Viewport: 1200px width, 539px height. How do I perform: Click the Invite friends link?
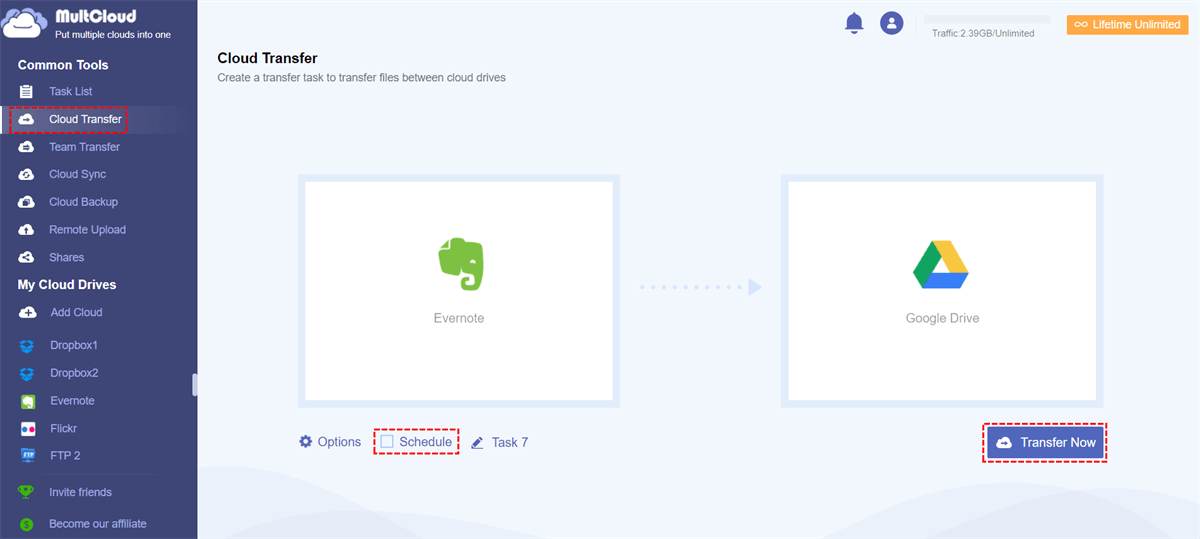coord(80,492)
